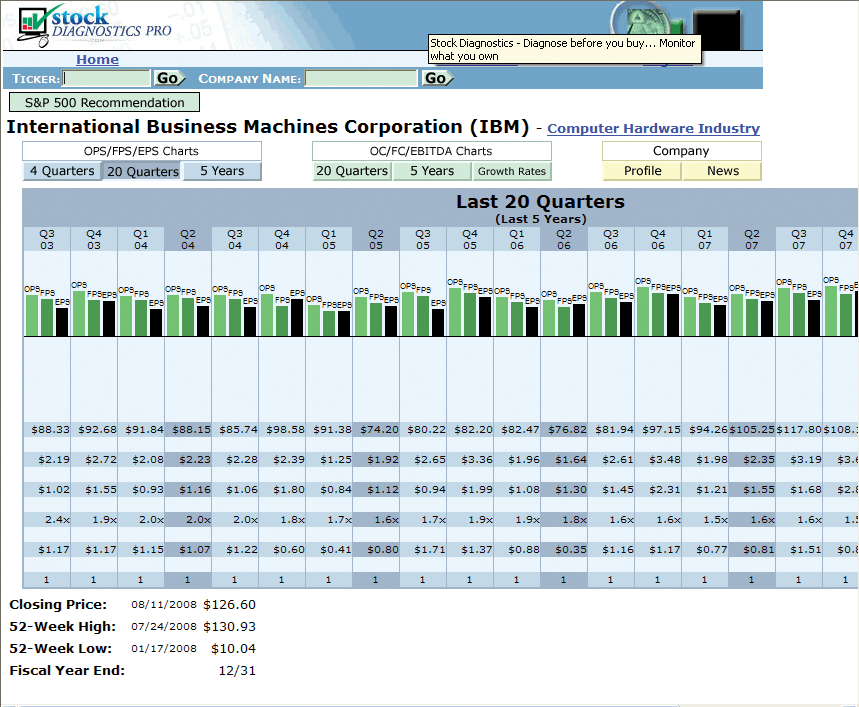This screenshot has height=707, width=859.
Task: Click the Go button next to Company Name
Action: (436, 78)
